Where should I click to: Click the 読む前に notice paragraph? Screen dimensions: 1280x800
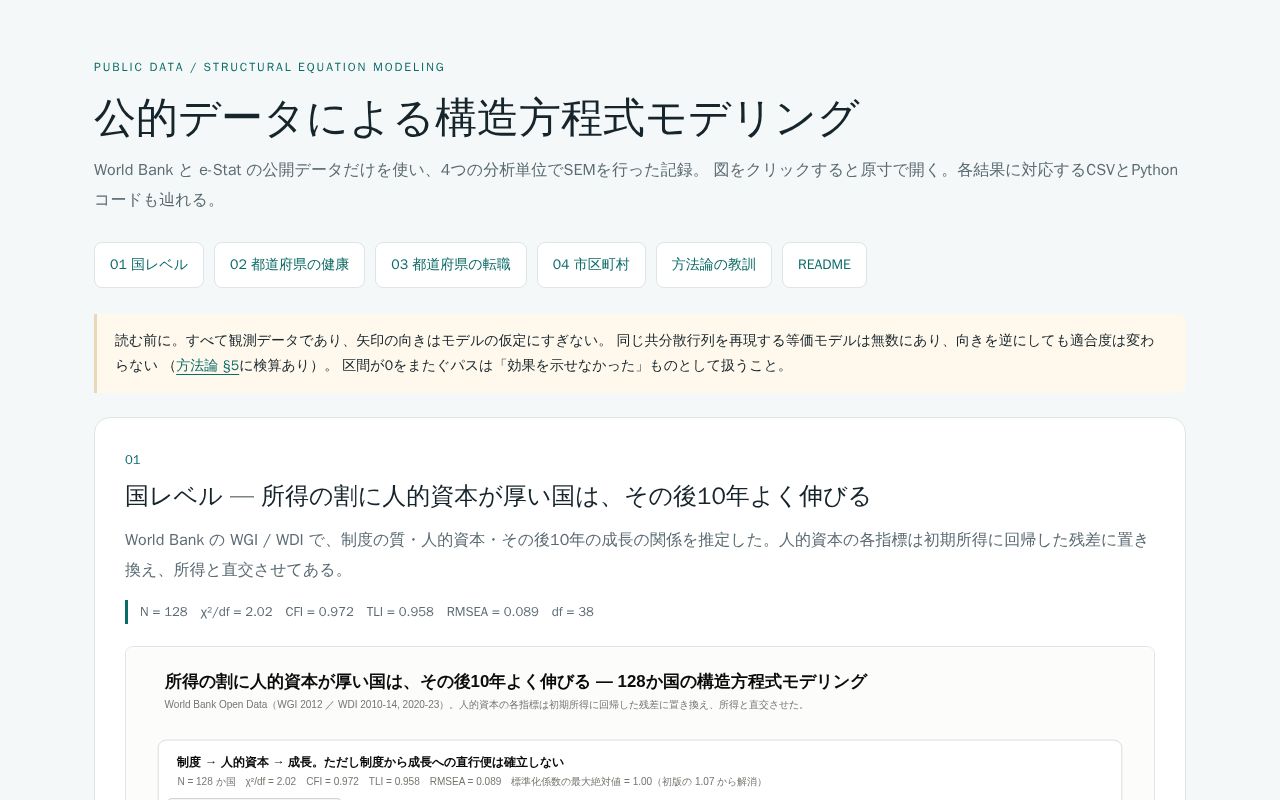[640, 353]
